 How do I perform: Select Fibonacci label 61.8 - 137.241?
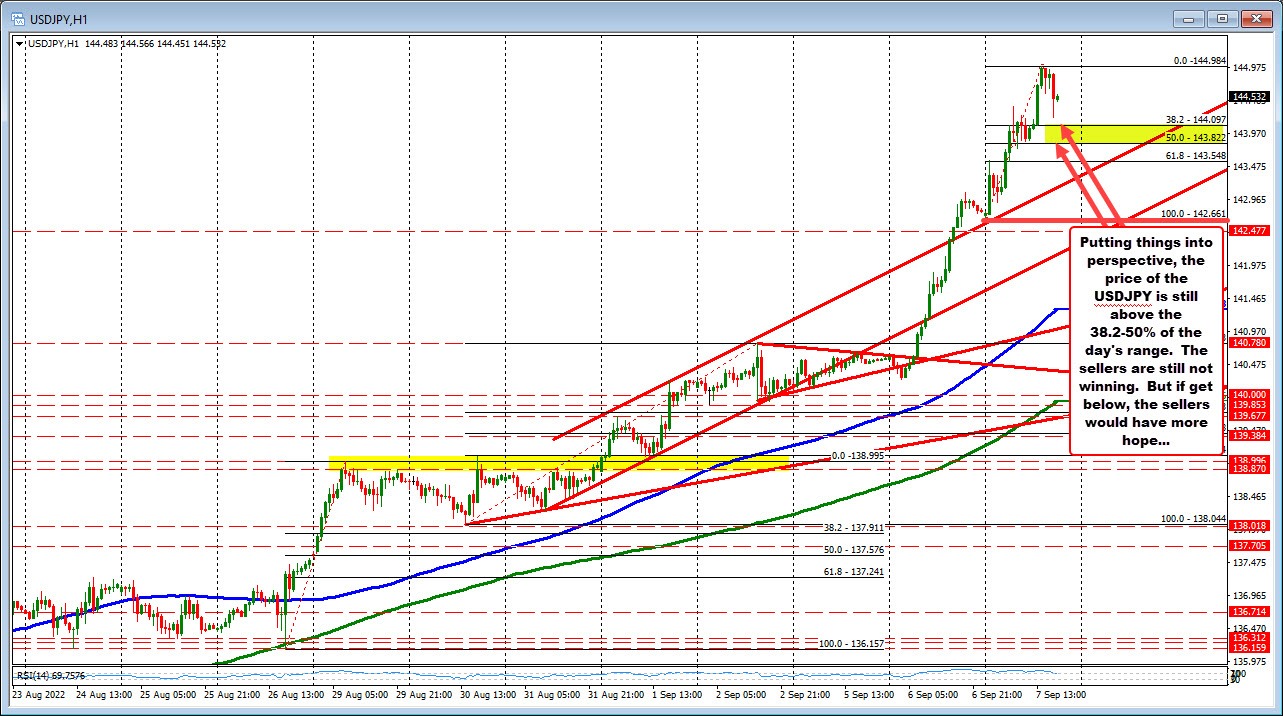coord(854,572)
